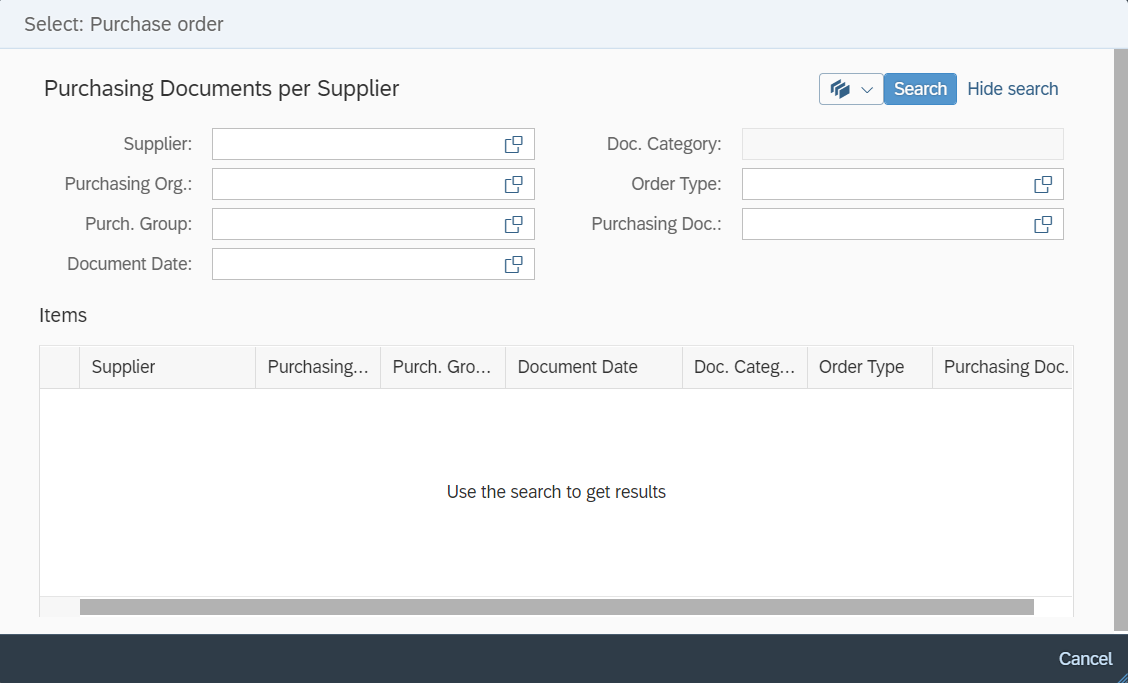
Task: Open value help icon for Purchasing Doc. field
Action: coord(1042,224)
